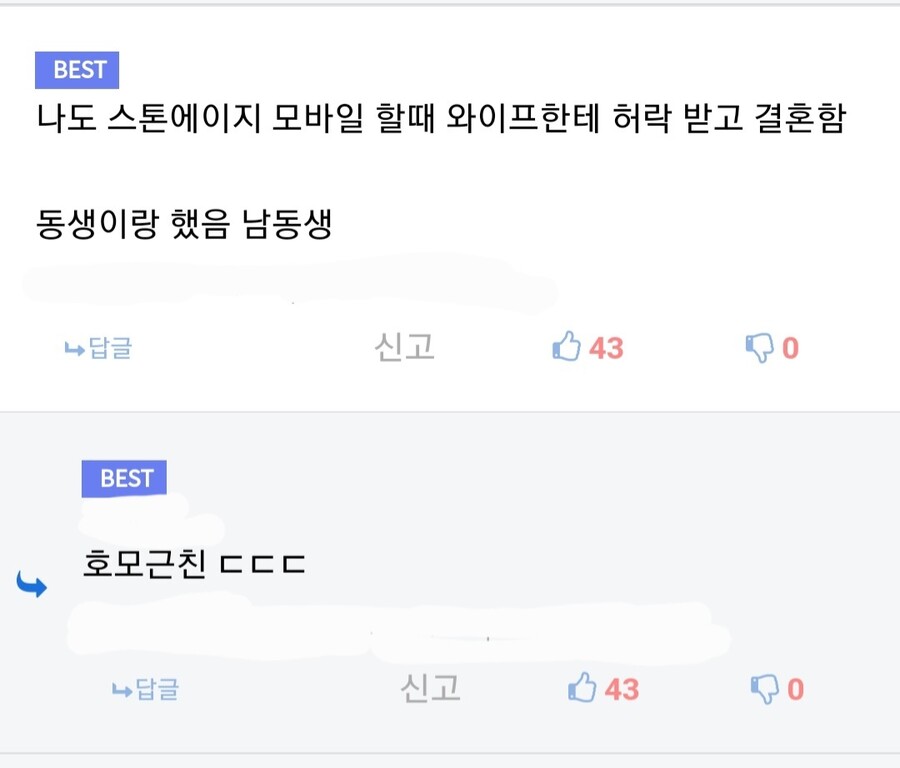This screenshot has height=768, width=900.
Task: Click the blurred author info under top comment
Action: (290, 283)
